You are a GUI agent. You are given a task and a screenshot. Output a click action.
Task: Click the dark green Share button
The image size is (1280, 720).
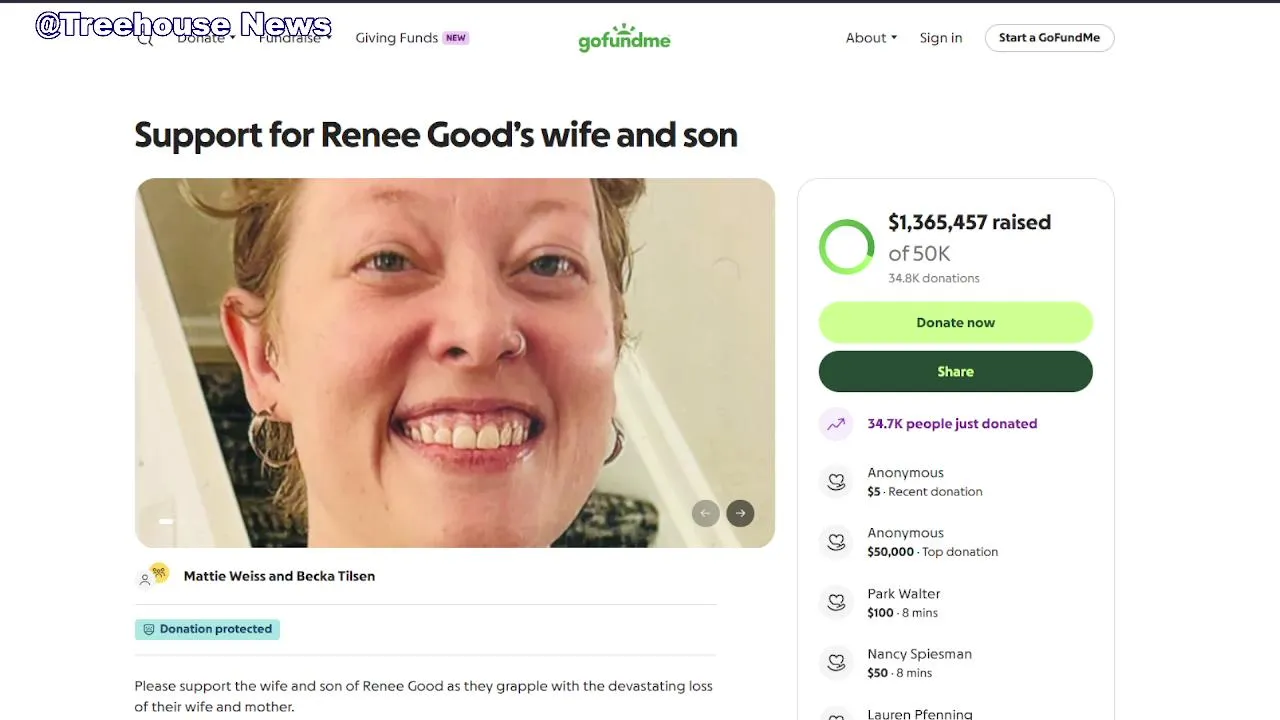point(955,371)
